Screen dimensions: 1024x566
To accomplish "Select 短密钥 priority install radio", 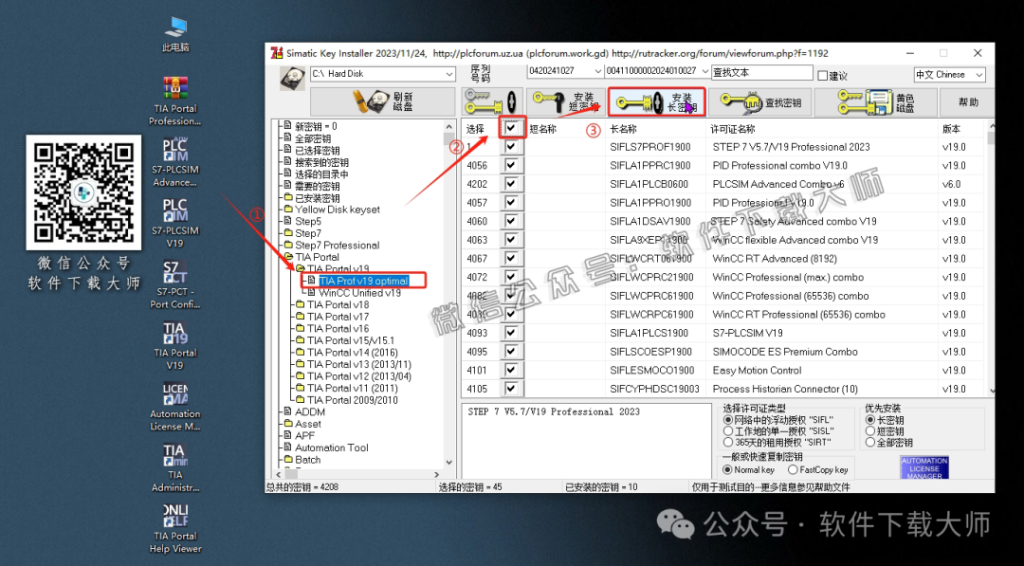I will tap(869, 431).
